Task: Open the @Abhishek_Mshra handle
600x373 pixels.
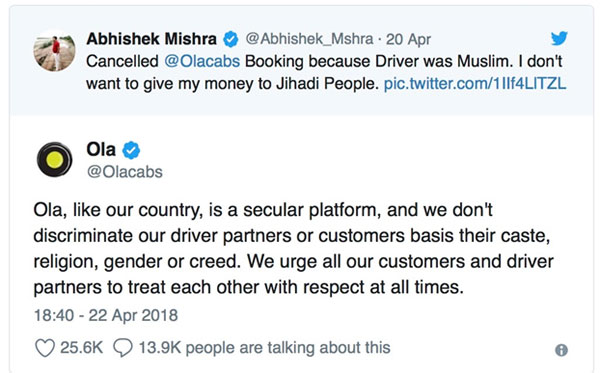Action: click(x=309, y=39)
